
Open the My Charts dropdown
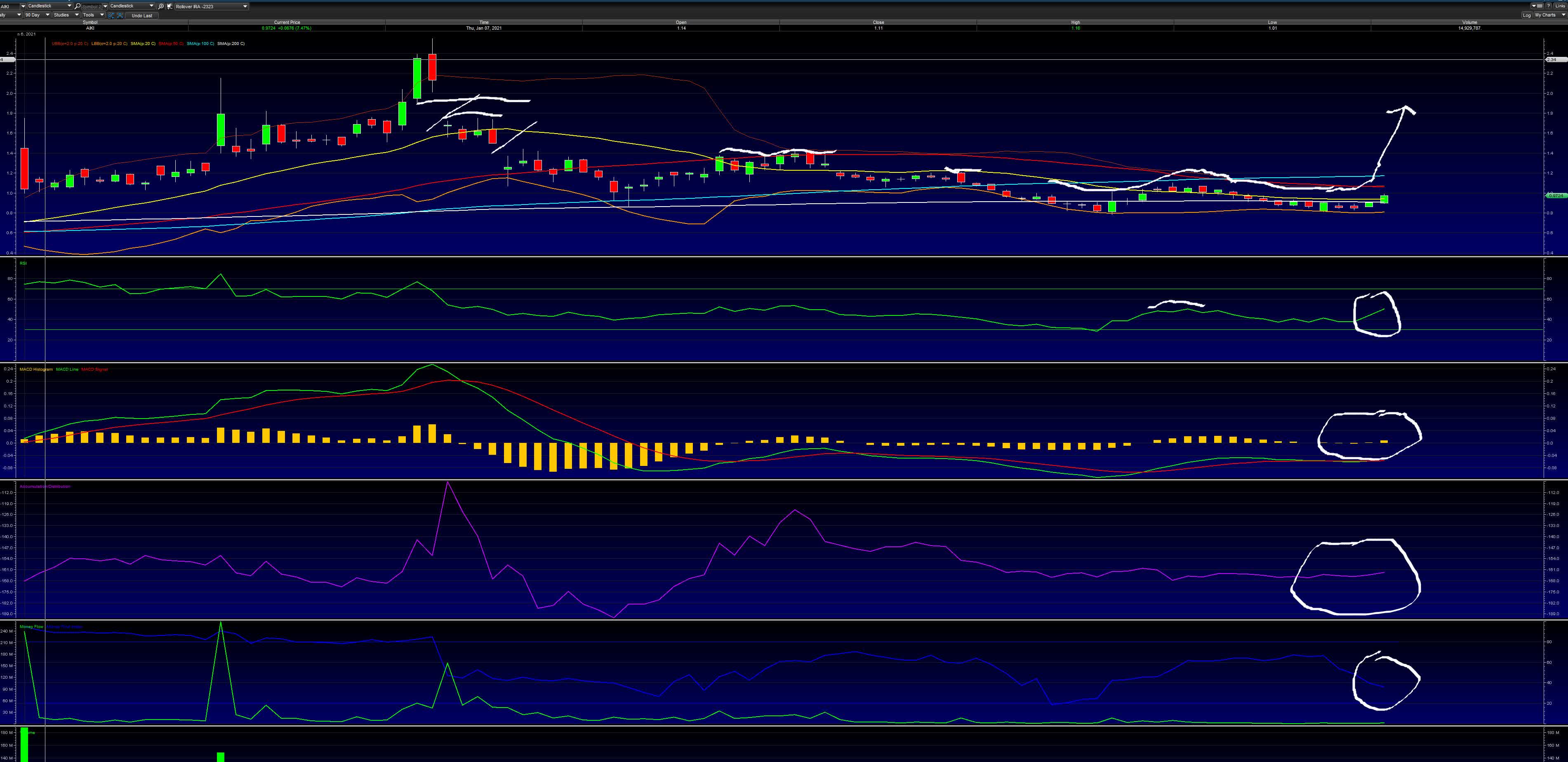click(1550, 15)
